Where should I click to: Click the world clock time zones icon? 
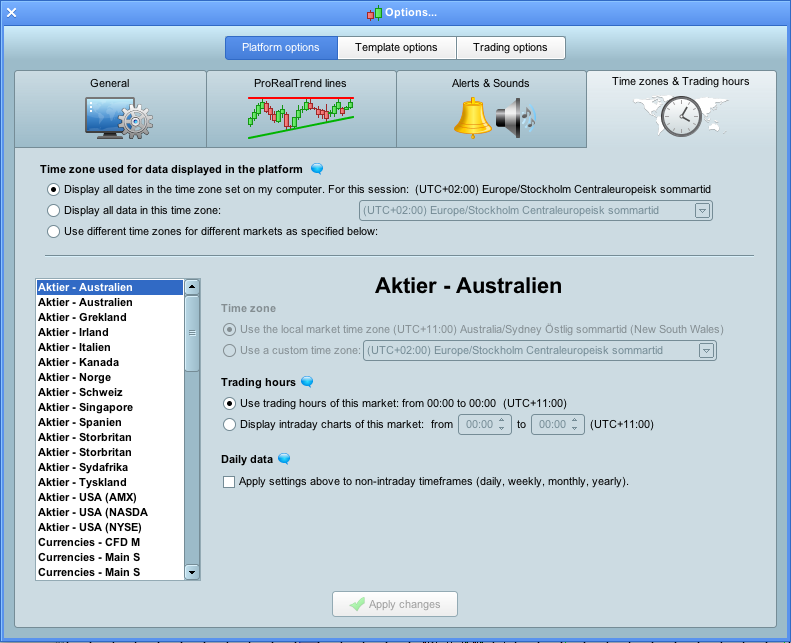point(681,116)
